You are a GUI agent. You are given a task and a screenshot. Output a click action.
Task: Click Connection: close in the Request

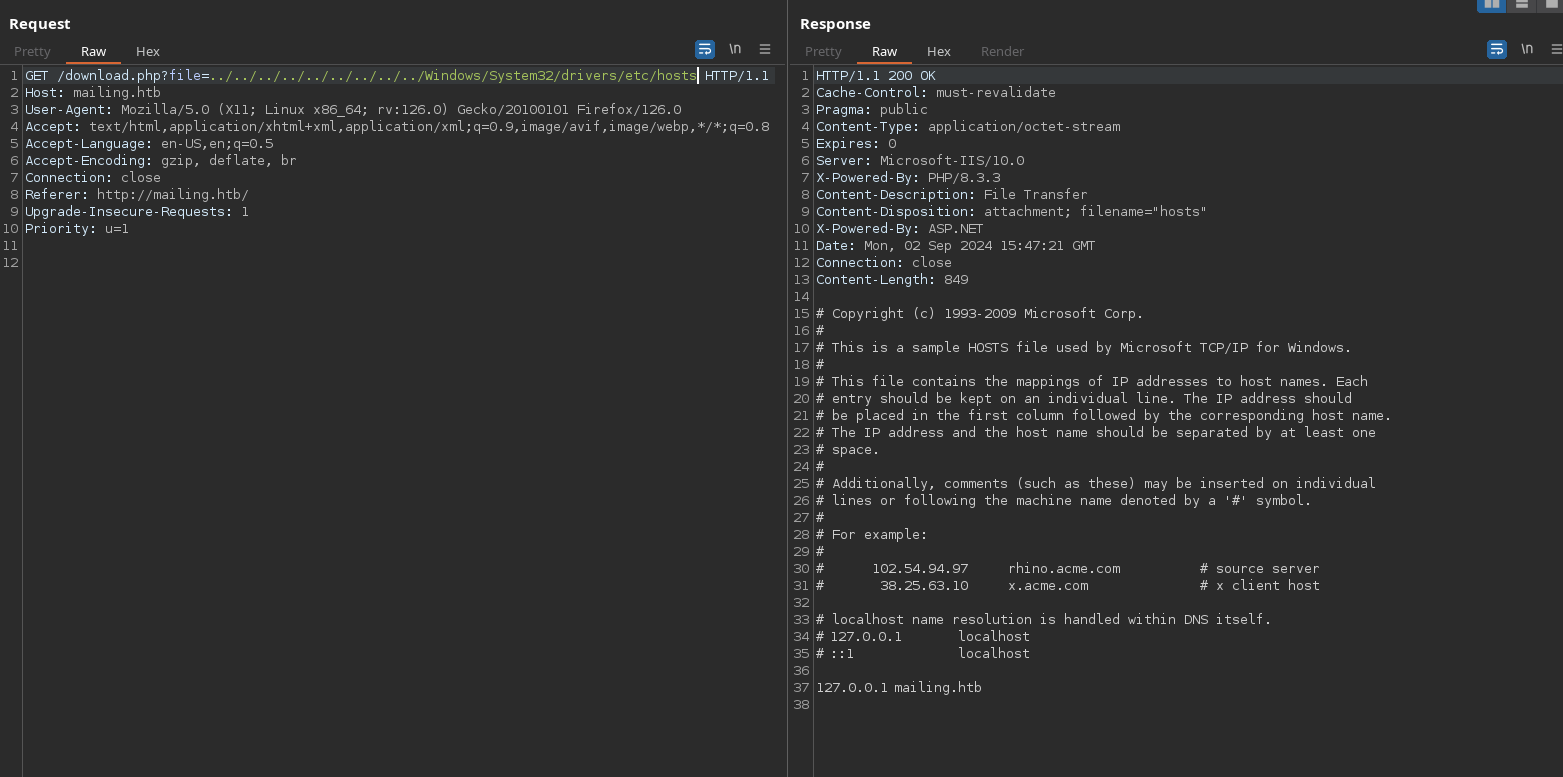pyautogui.click(x=93, y=178)
